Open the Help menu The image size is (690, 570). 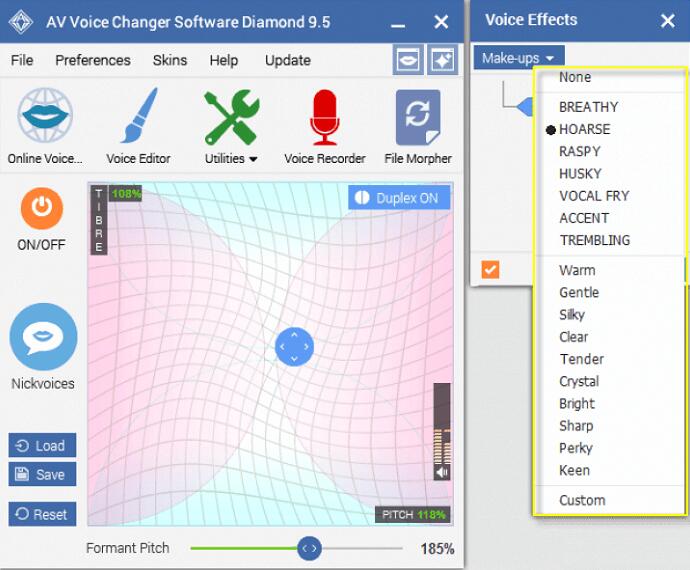[x=224, y=60]
